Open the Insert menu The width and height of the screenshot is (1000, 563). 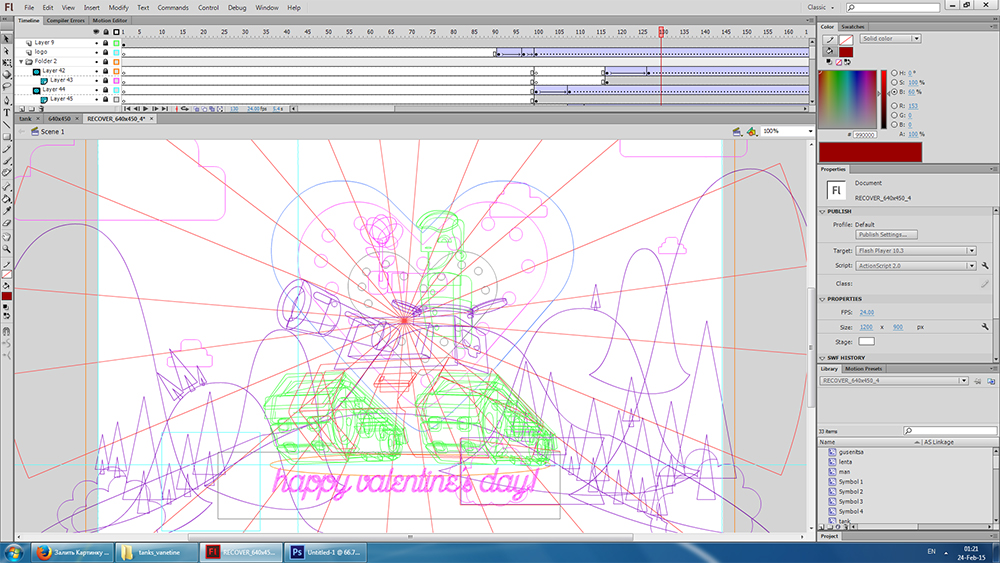click(91, 8)
